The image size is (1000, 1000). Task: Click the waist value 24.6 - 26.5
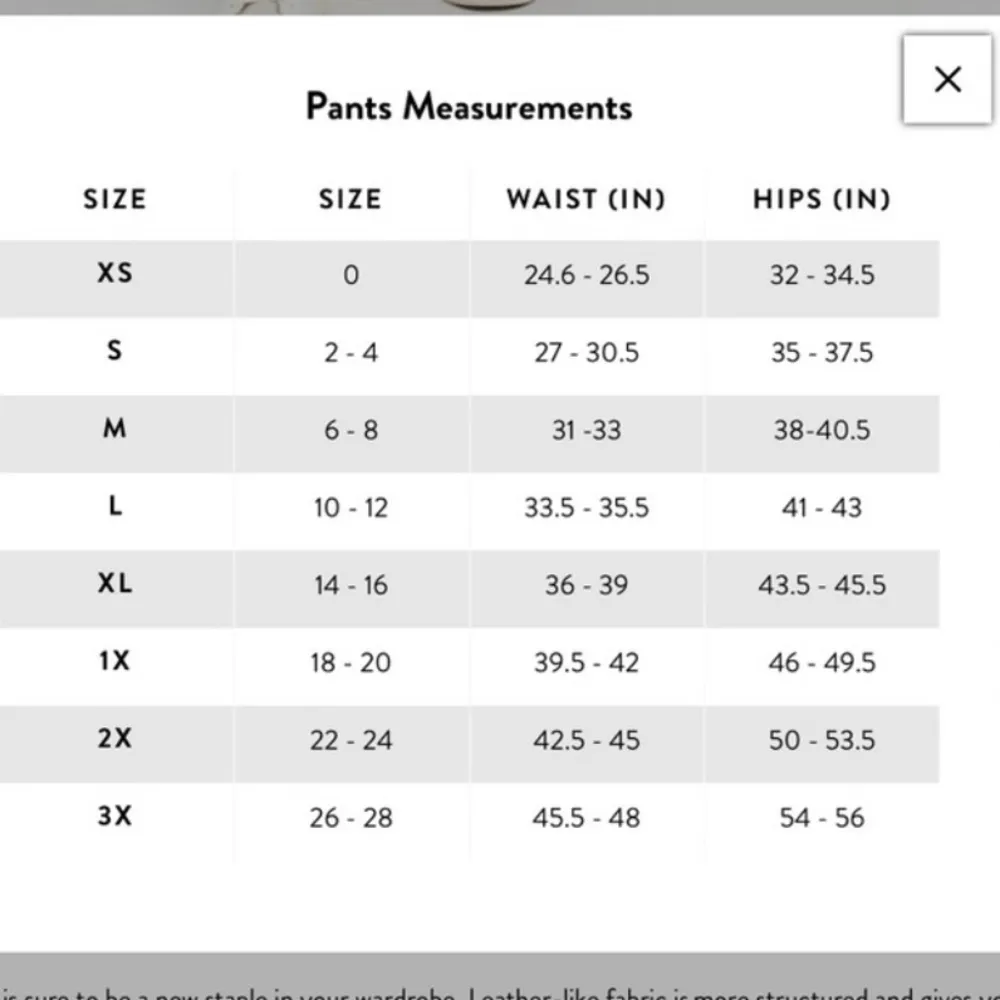coord(587,275)
